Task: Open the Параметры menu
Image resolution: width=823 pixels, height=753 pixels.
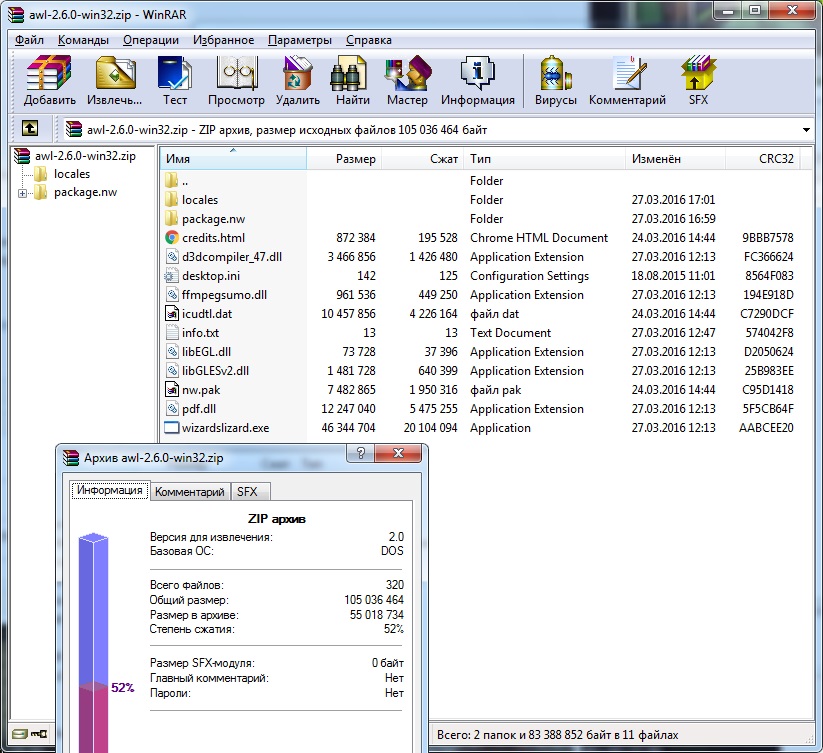Action: 300,40
